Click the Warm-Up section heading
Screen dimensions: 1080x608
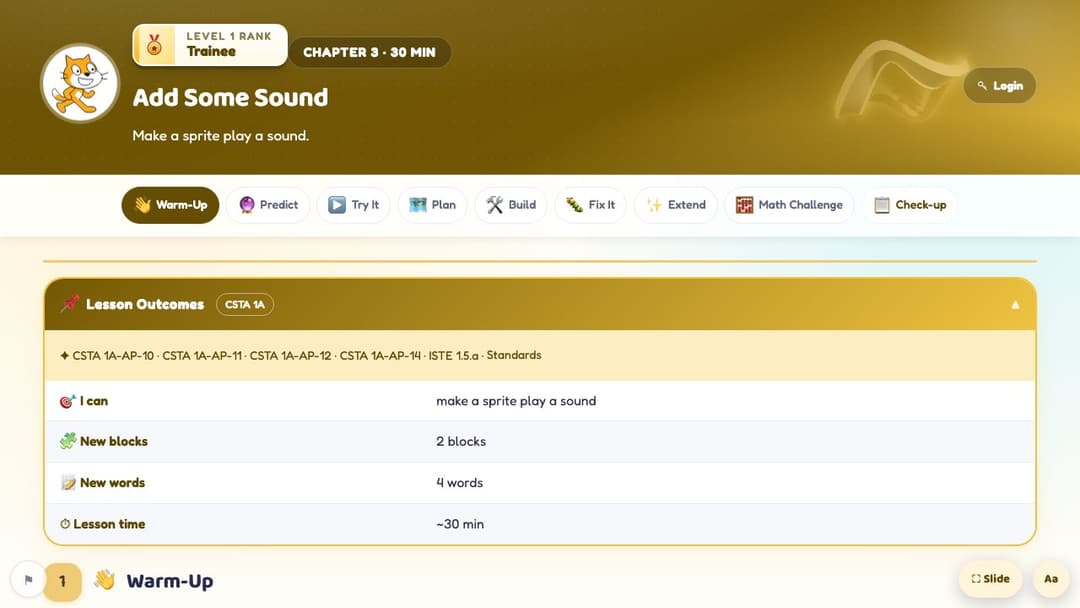169,581
